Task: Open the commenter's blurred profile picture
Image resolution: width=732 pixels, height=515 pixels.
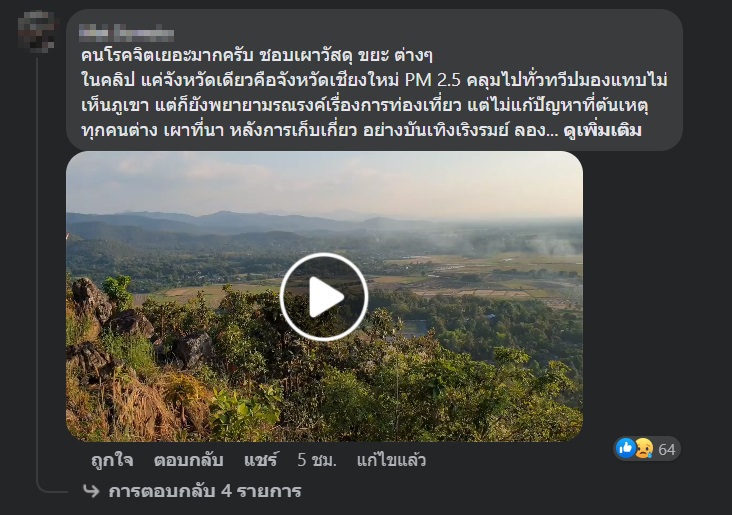Action: (36, 31)
